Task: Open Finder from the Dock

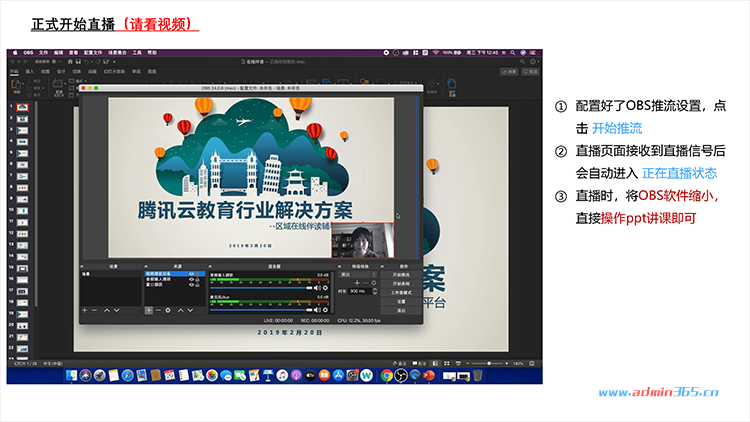Action: (x=71, y=376)
